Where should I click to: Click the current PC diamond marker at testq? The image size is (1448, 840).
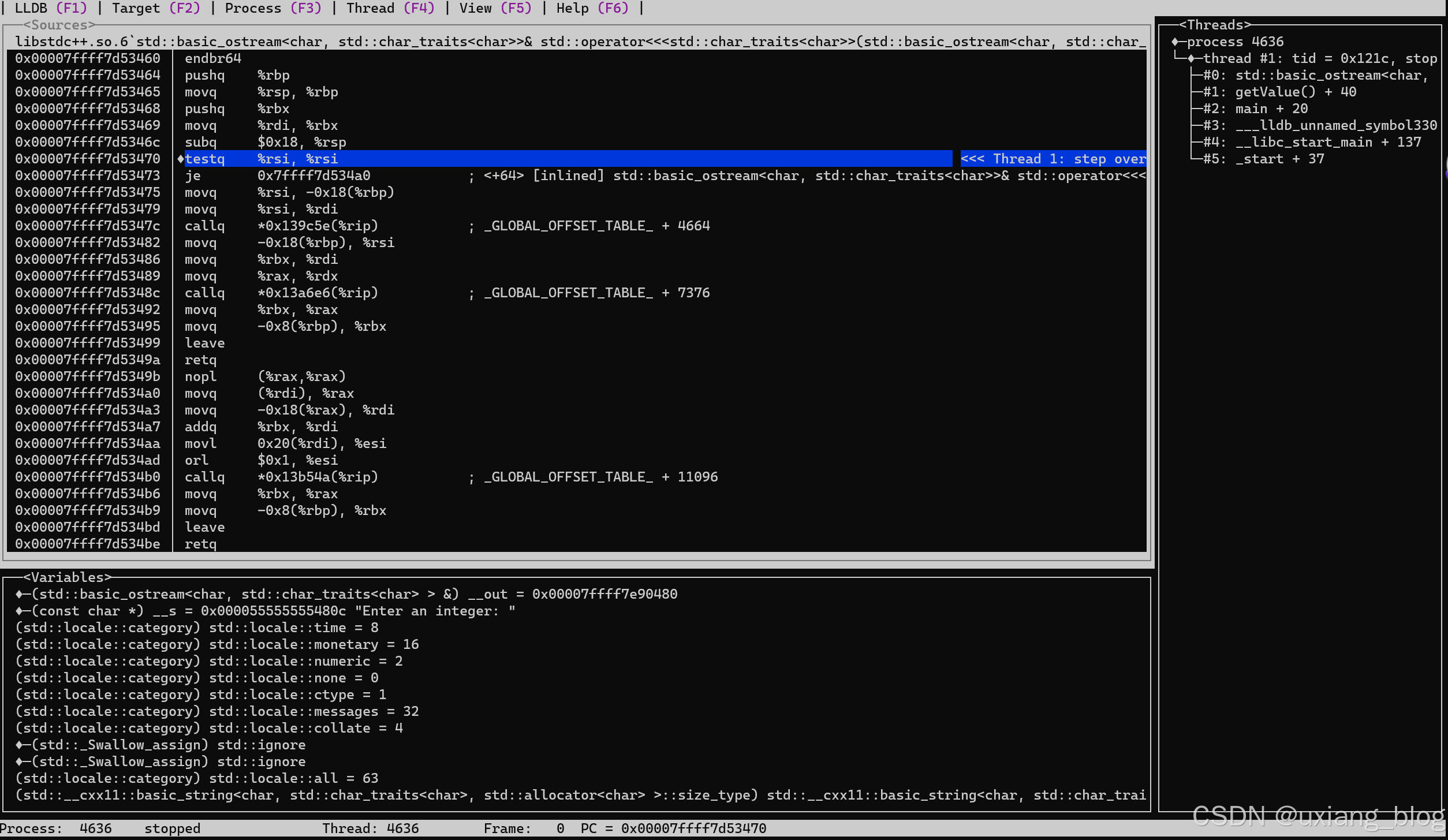(x=180, y=159)
